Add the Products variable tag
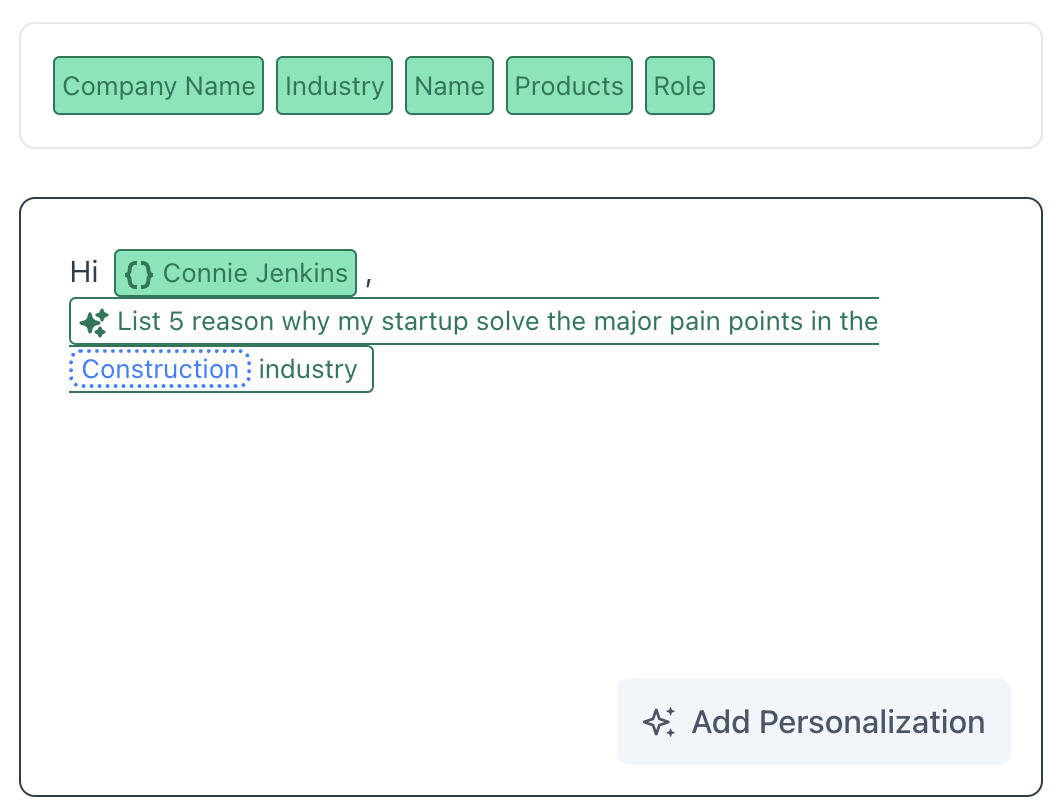Image resolution: width=1060 pixels, height=810 pixels. [x=569, y=86]
